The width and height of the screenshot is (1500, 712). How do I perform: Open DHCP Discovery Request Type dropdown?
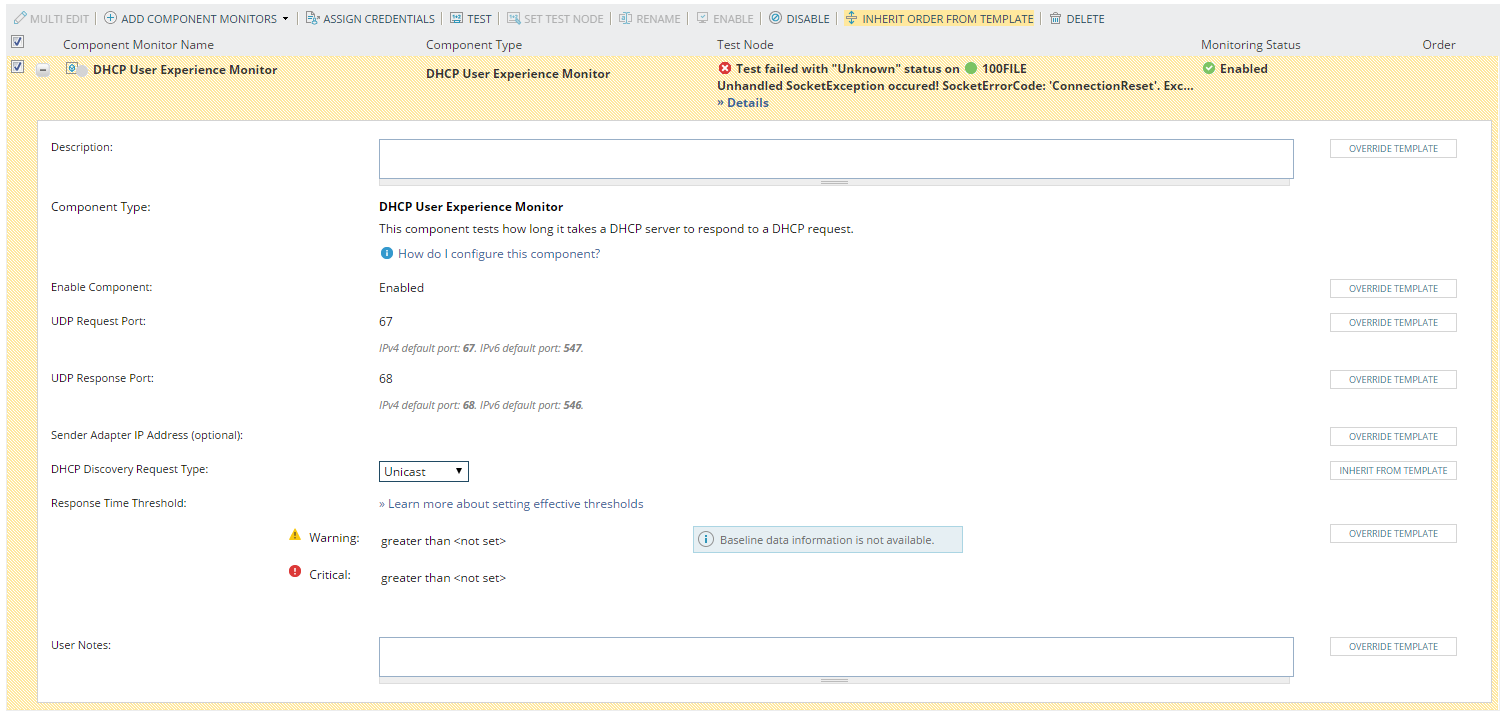[x=424, y=471]
